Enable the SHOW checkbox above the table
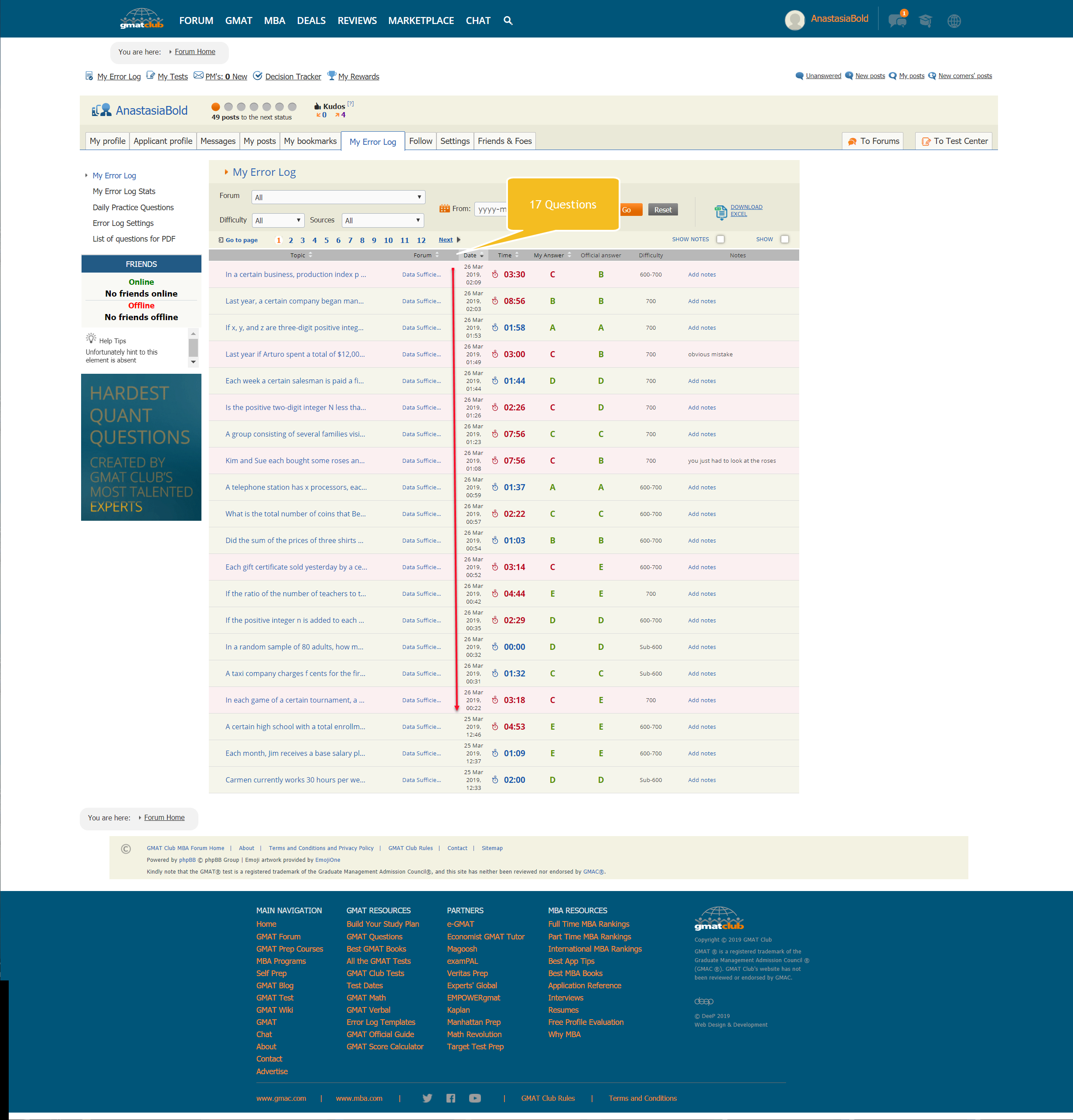The image size is (1073, 1120). coord(785,239)
